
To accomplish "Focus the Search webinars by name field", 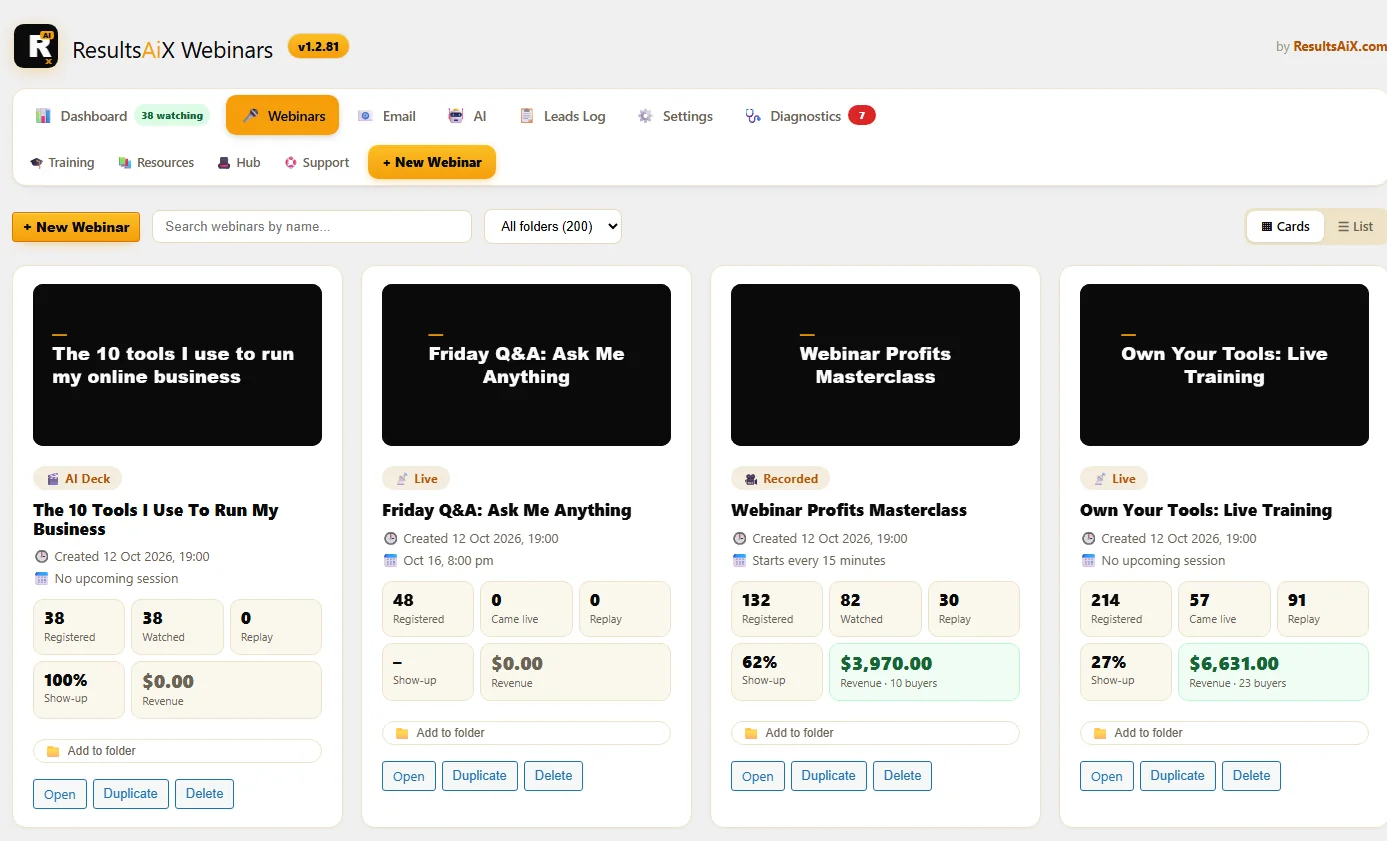I will click(312, 226).
